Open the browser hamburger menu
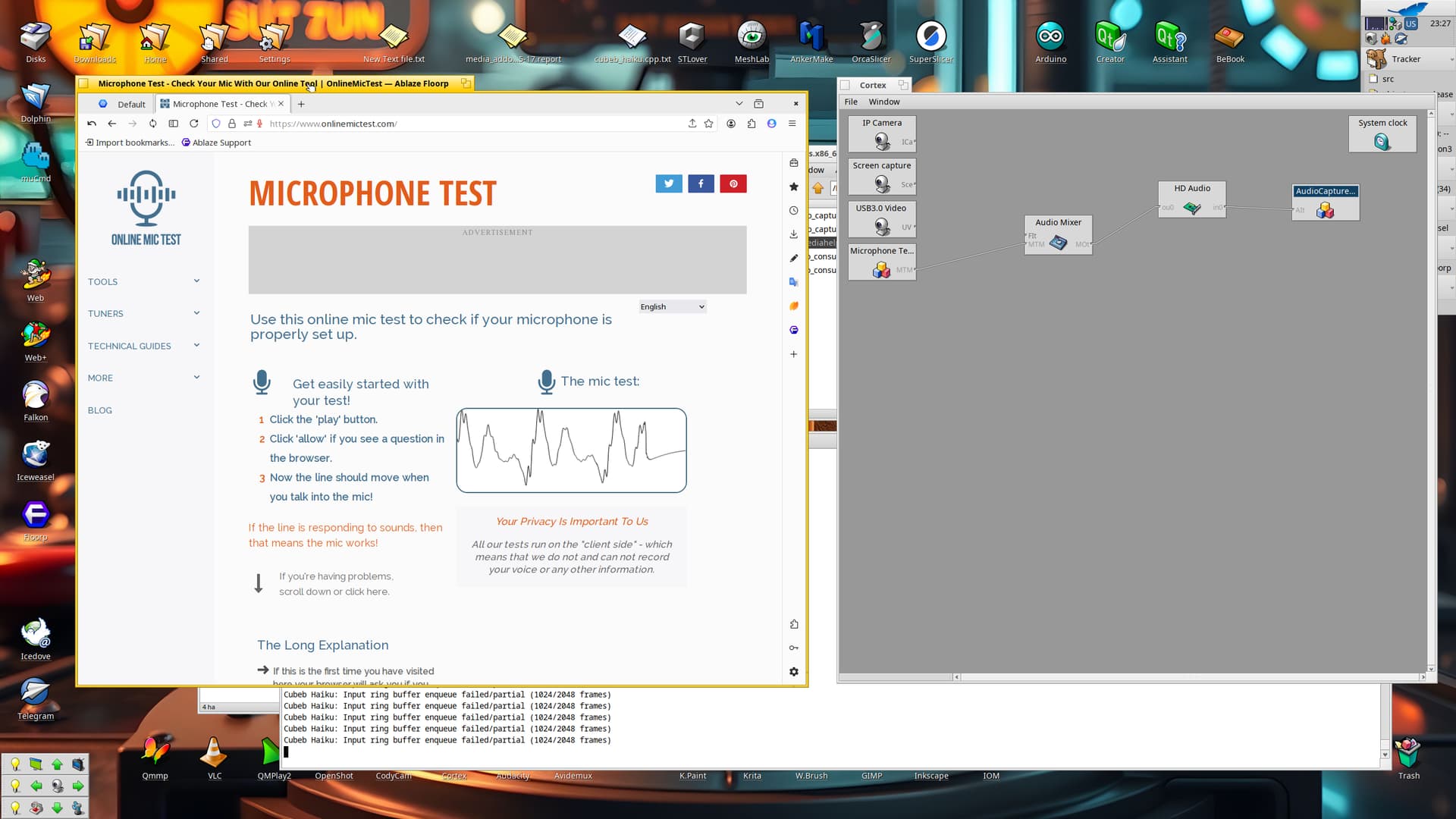This screenshot has height=819, width=1456. click(792, 124)
